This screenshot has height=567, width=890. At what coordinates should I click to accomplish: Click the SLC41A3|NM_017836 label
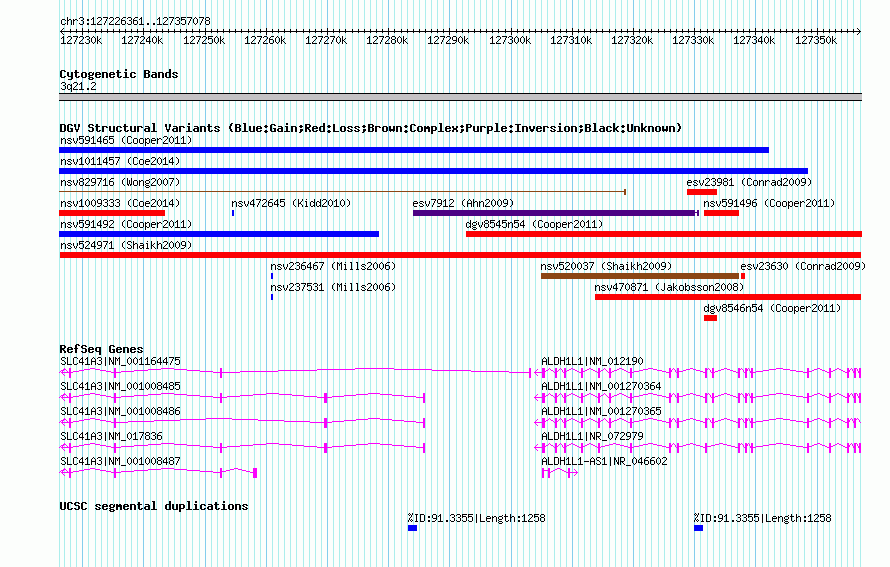point(111,436)
